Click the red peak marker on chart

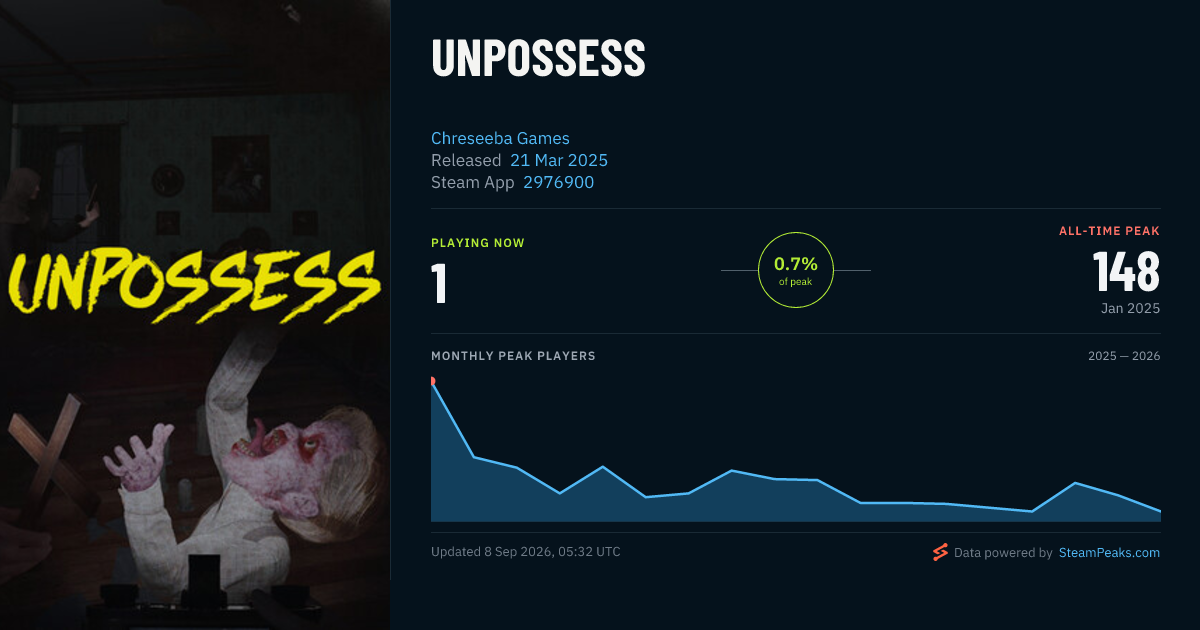point(432,381)
